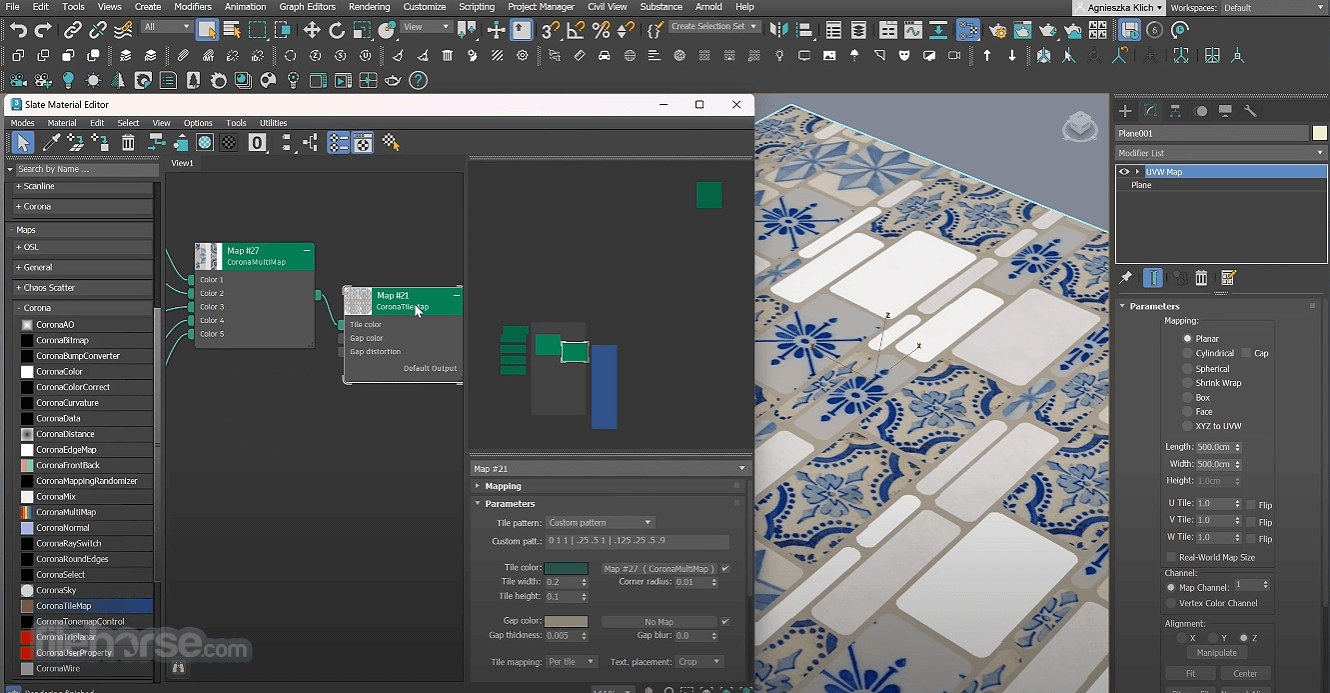Viewport: 1330px width, 693px height.
Task: Remove modifier from the stack trash icon
Action: pyautogui.click(x=1202, y=278)
